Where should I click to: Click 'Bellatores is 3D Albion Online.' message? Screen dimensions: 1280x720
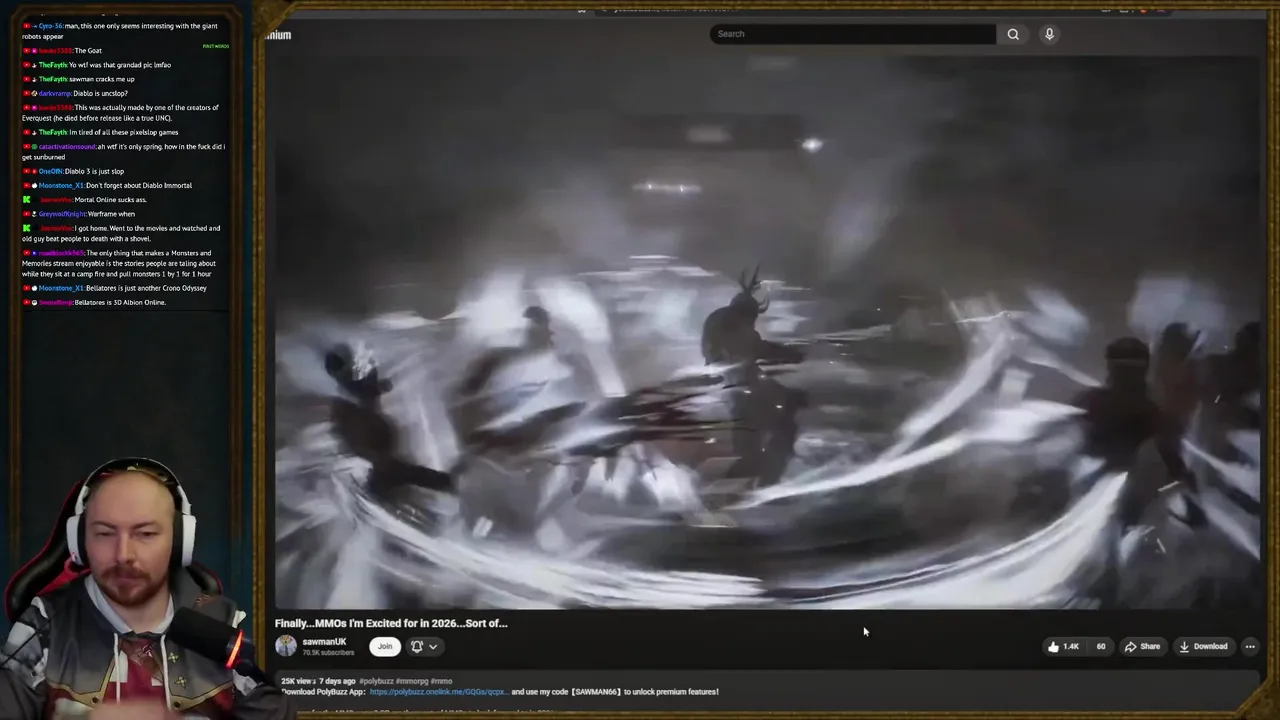pyautogui.click(x=120, y=302)
